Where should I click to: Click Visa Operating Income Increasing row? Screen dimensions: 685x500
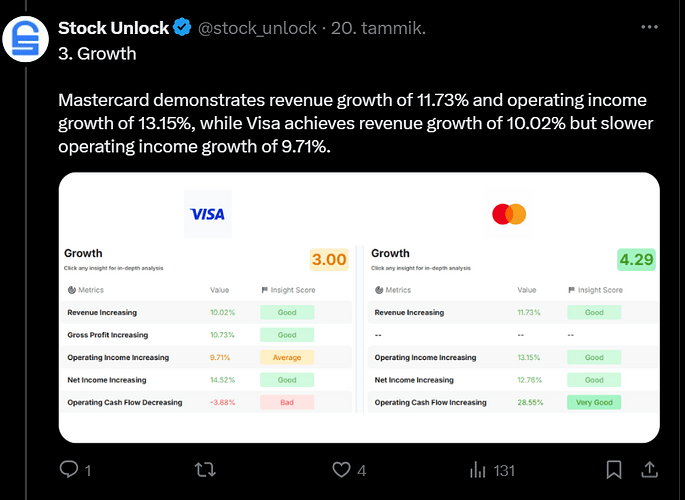206,357
